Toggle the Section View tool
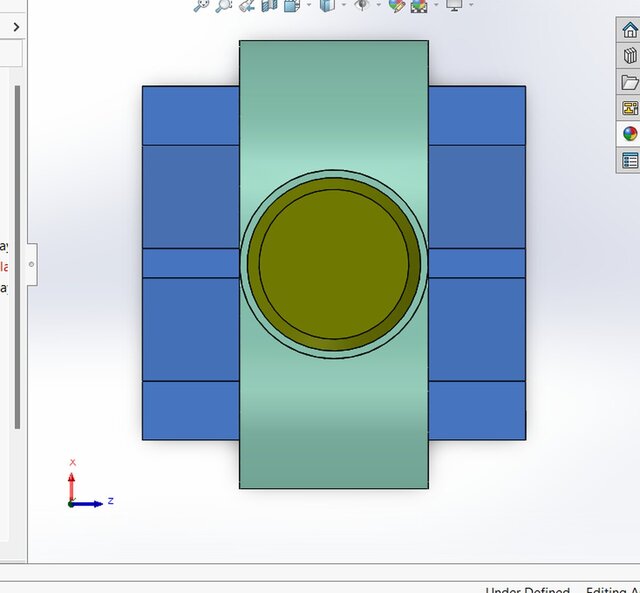The width and height of the screenshot is (640, 593). (x=269, y=5)
